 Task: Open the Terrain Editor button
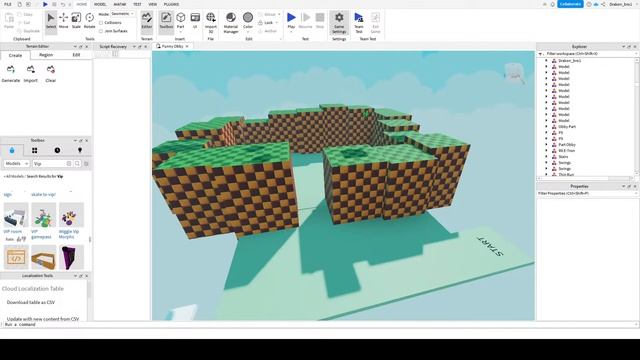coord(147,21)
